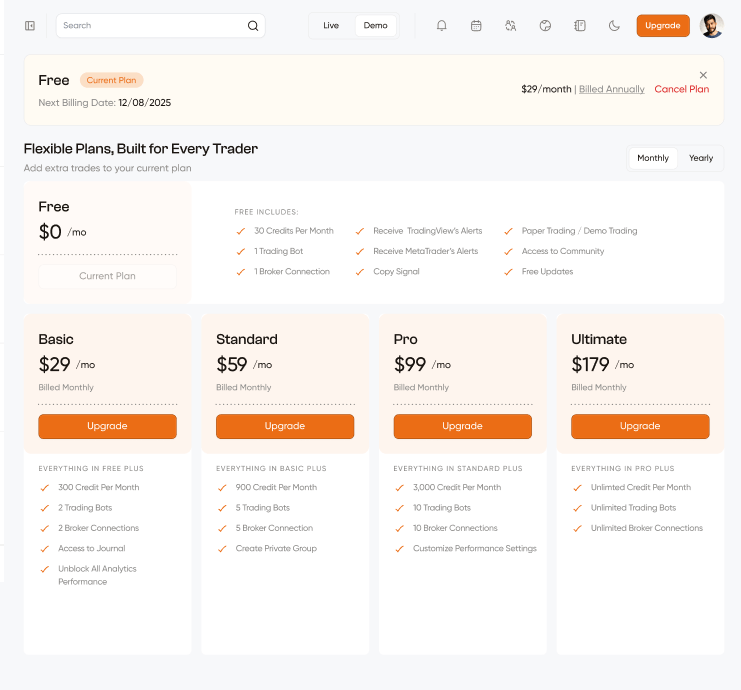Click "Receive TradingView's Alerts" text
This screenshot has width=741, height=690.
(428, 231)
